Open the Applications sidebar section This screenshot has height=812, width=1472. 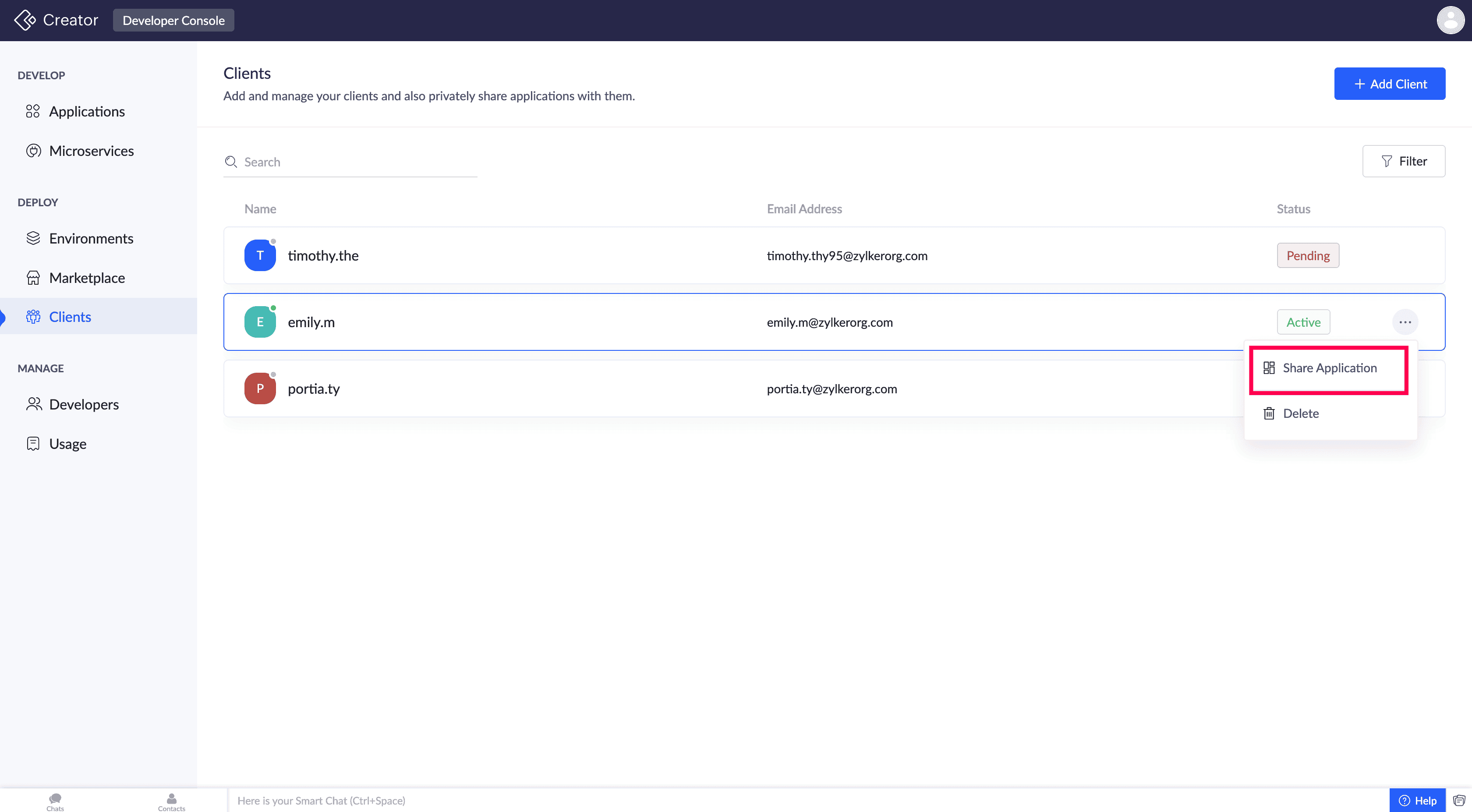point(86,111)
